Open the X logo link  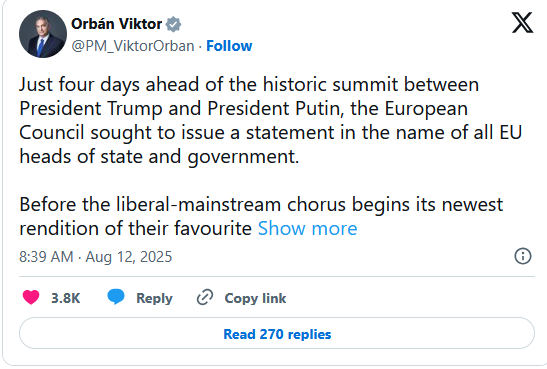tap(522, 23)
